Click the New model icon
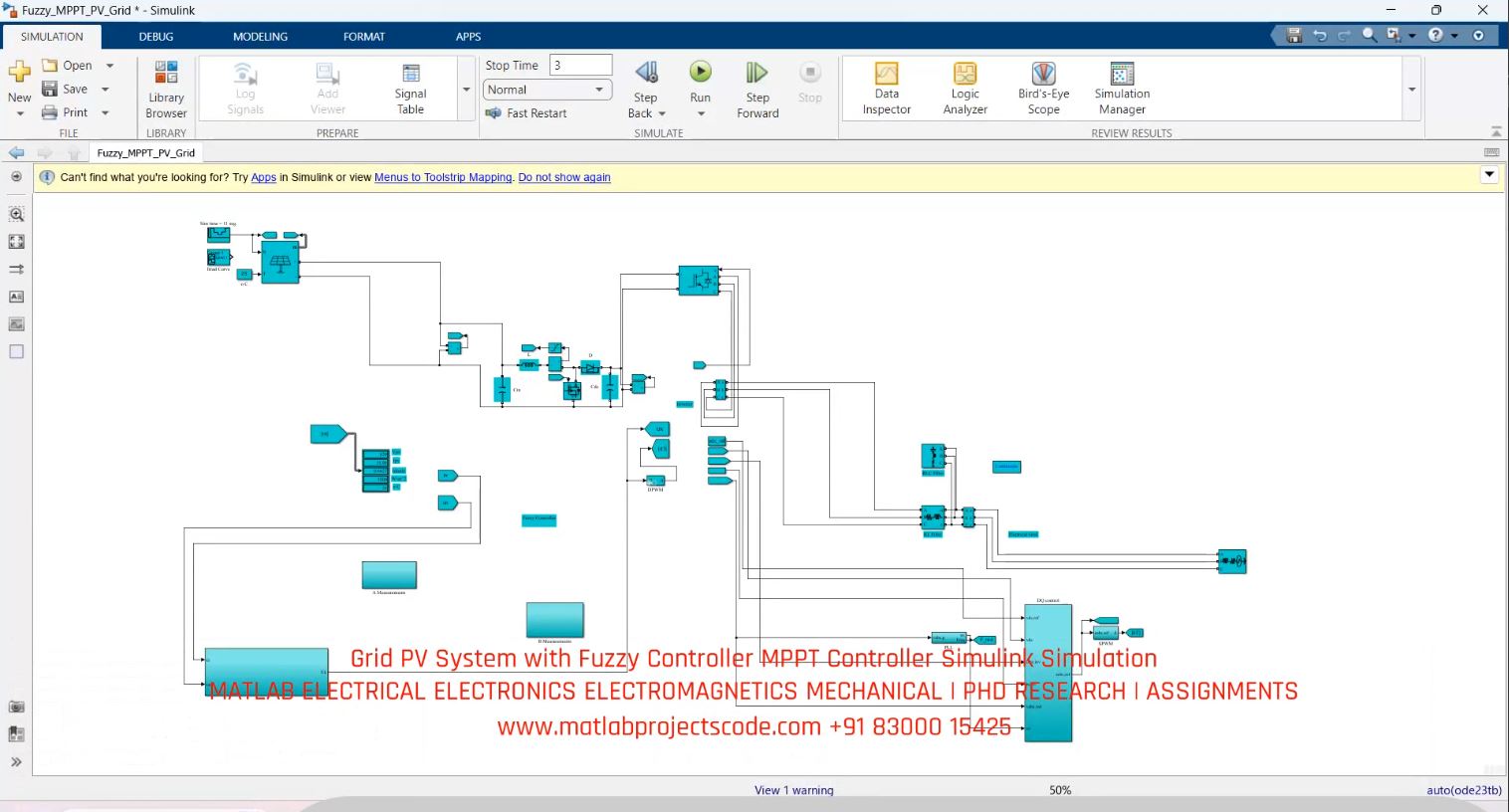 pyautogui.click(x=19, y=72)
